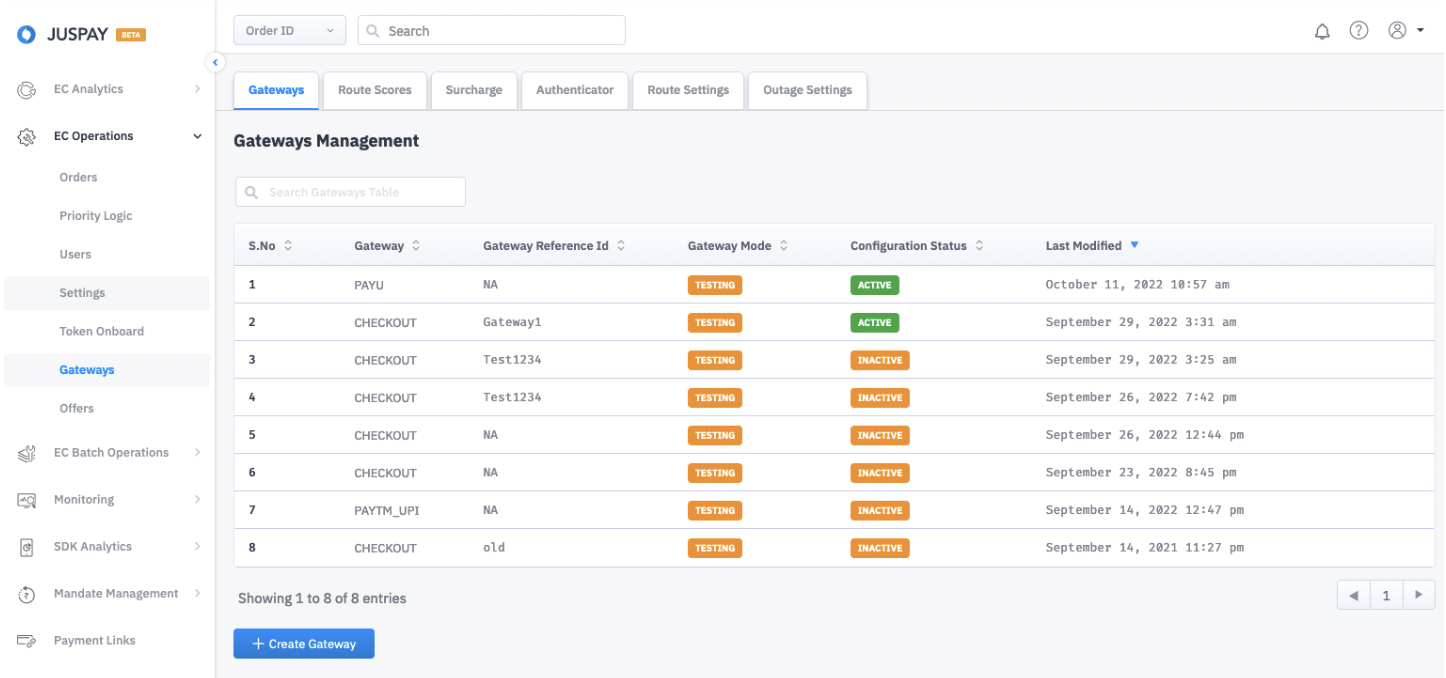Open the user account avatar icon
1446x678 pixels.
click(x=1398, y=30)
